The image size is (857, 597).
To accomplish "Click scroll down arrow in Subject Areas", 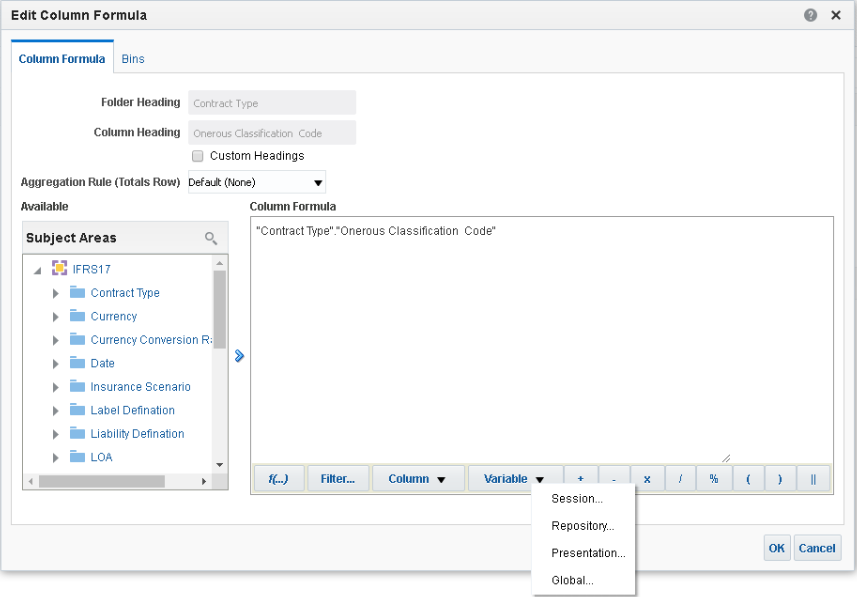I will pos(220,465).
